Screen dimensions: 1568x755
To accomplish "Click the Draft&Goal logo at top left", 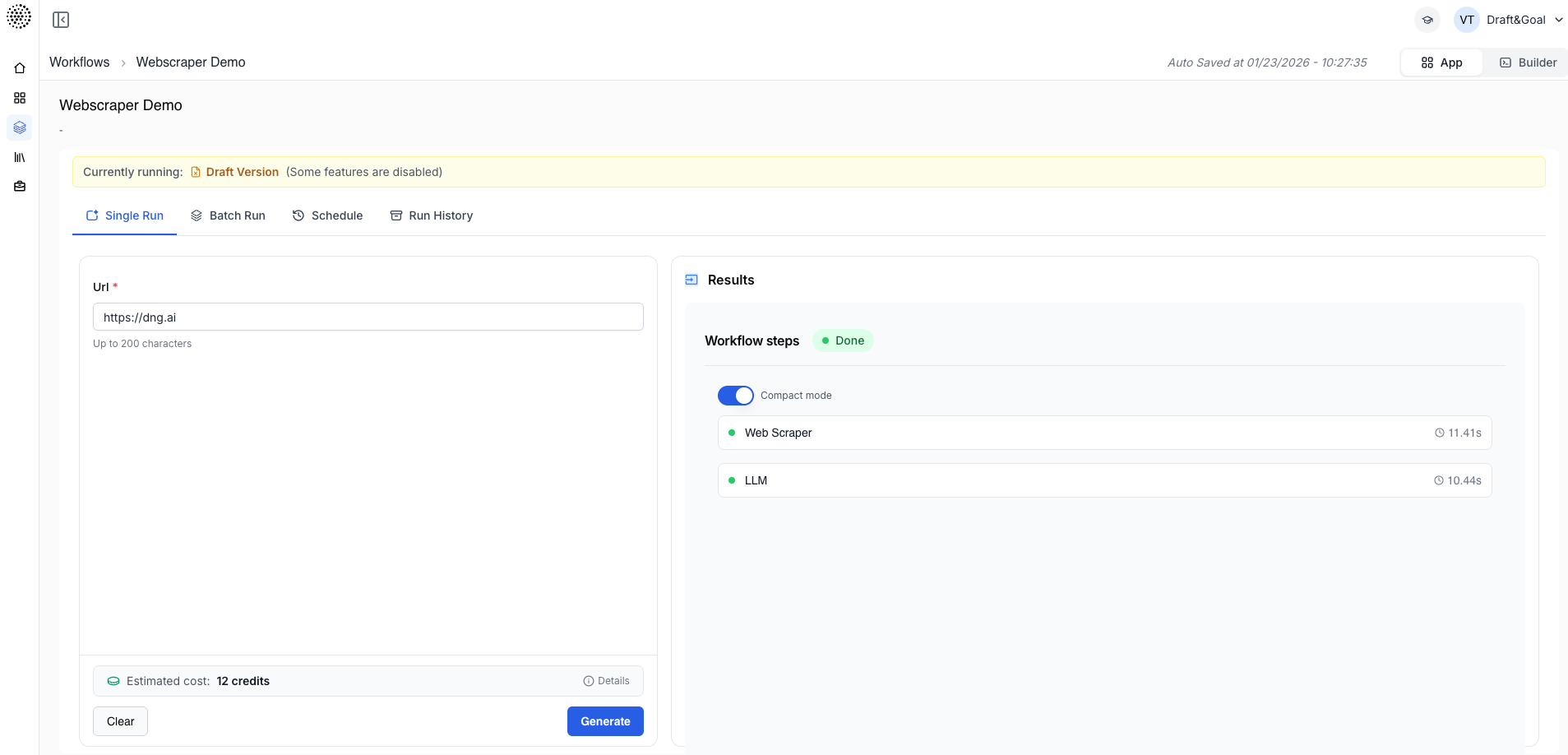I will coord(20,16).
